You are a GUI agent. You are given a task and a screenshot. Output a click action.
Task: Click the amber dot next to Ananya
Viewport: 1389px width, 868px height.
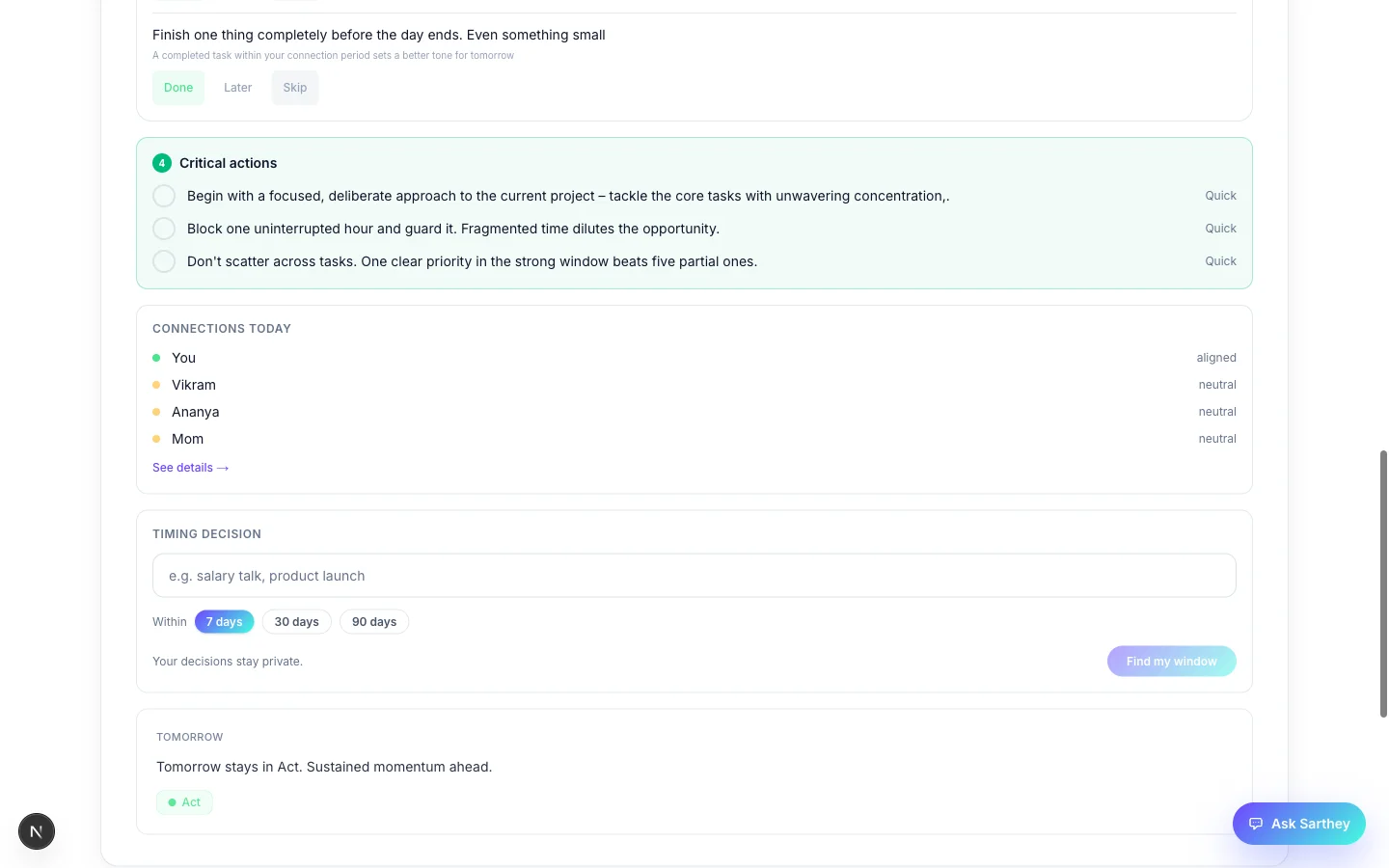point(156,411)
